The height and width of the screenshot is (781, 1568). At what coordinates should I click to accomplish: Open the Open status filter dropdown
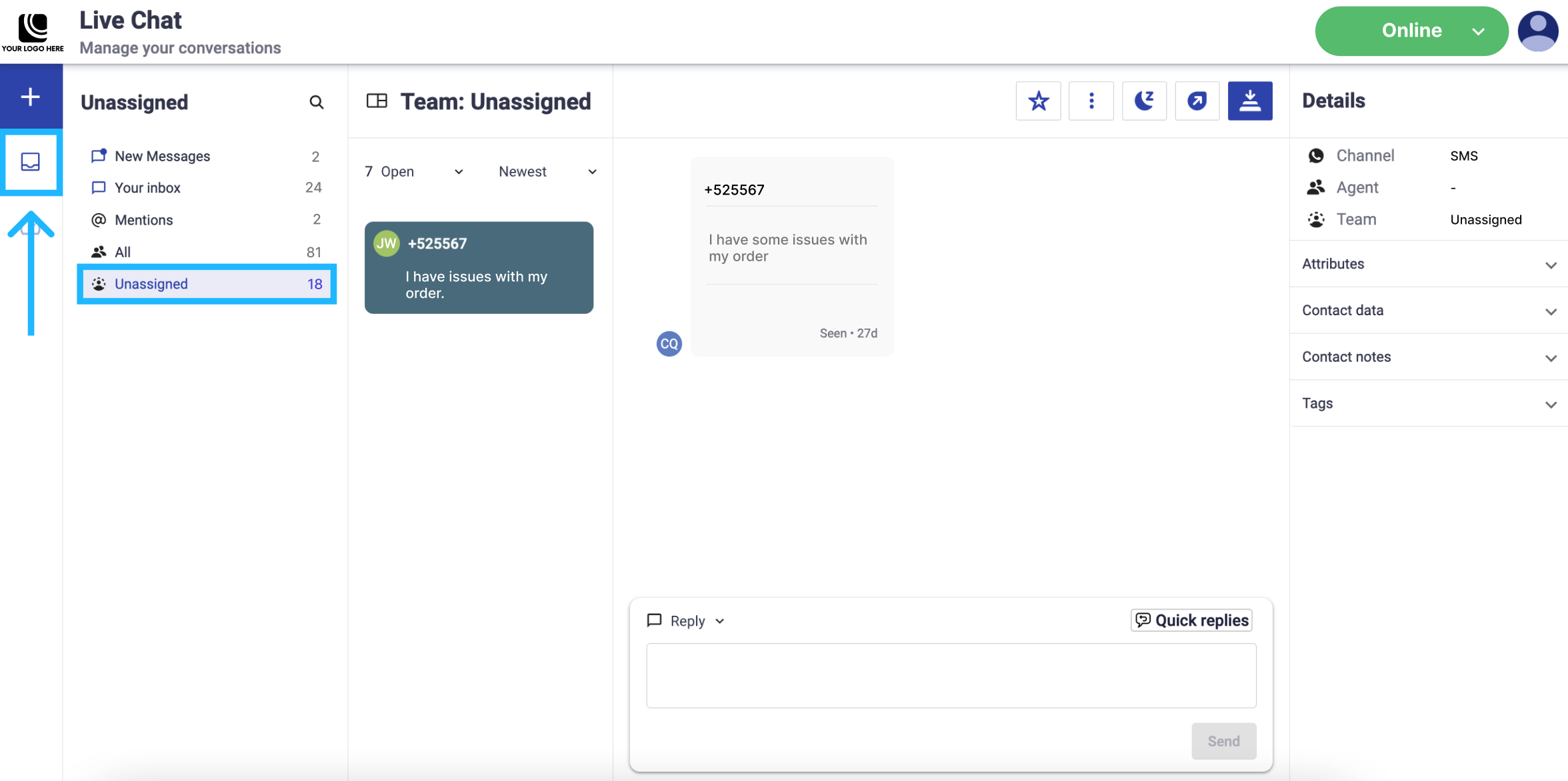point(414,172)
